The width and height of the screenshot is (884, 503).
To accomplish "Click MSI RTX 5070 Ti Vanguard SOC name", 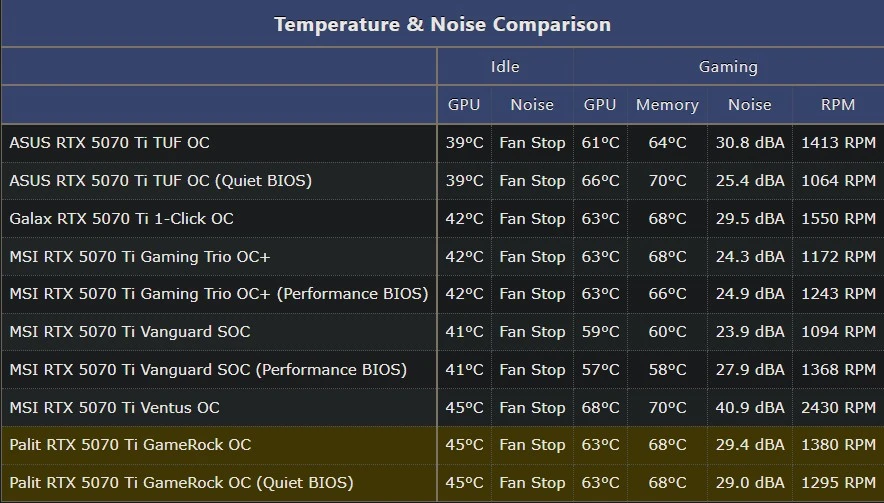I will pyautogui.click(x=130, y=332).
